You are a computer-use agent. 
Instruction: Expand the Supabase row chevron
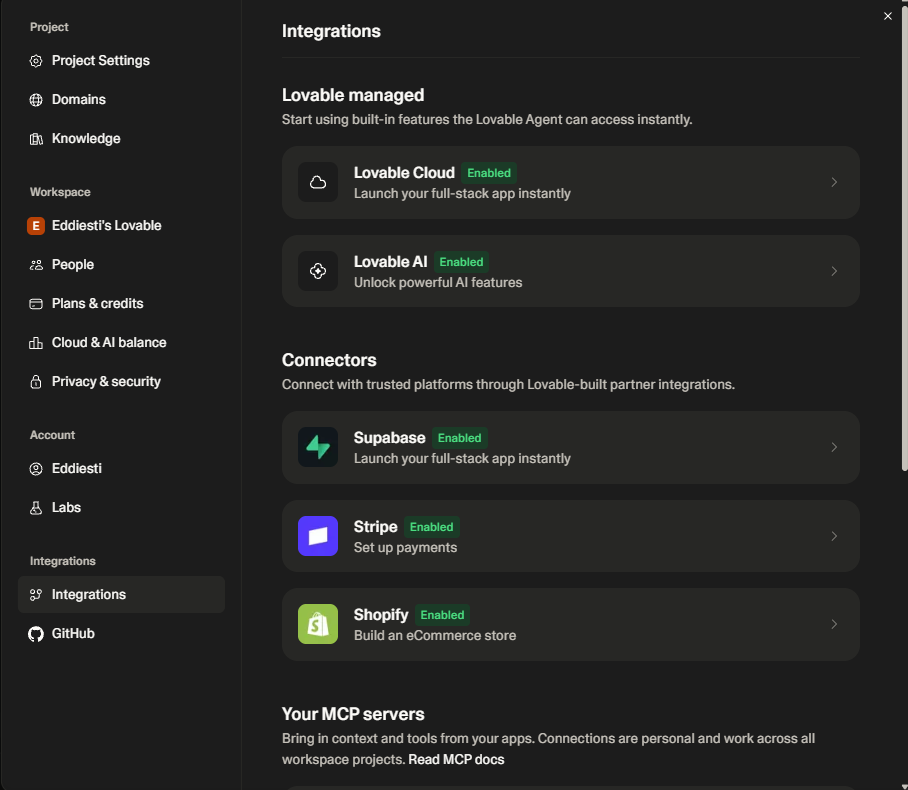(834, 447)
